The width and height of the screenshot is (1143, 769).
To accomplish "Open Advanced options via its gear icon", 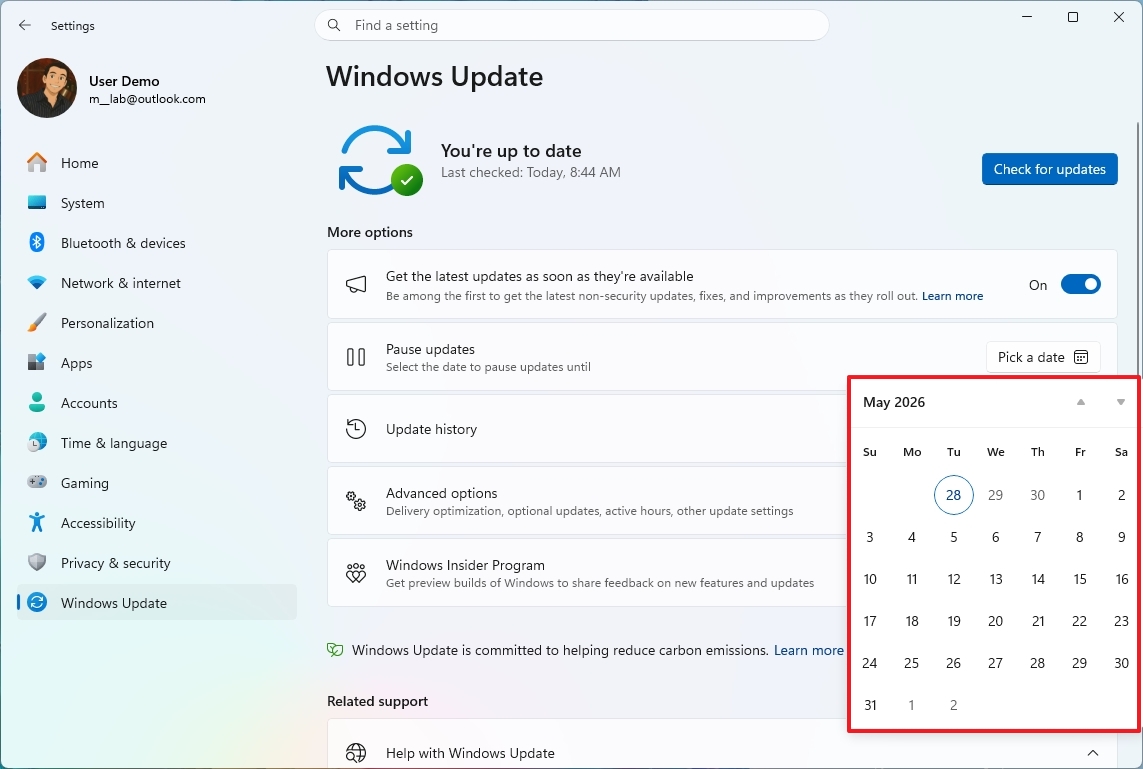I will click(x=357, y=500).
